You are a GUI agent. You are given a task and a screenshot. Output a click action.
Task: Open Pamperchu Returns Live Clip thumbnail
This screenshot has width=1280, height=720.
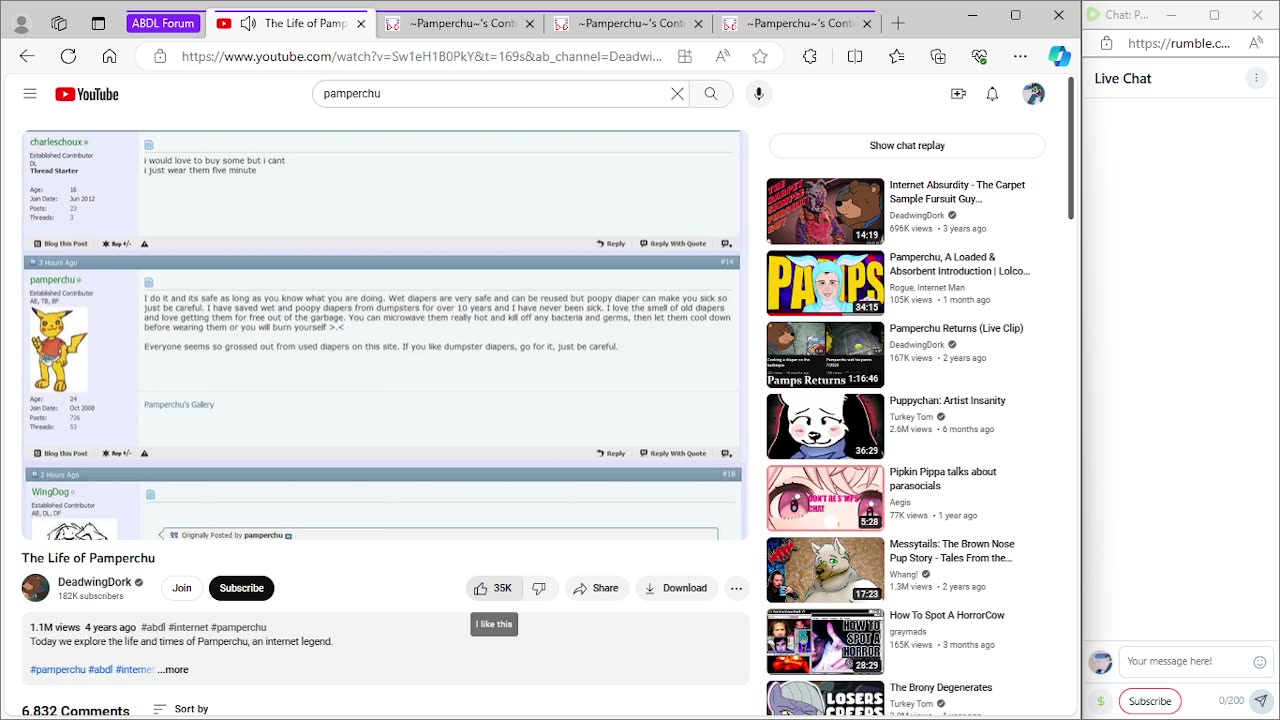[825, 354]
